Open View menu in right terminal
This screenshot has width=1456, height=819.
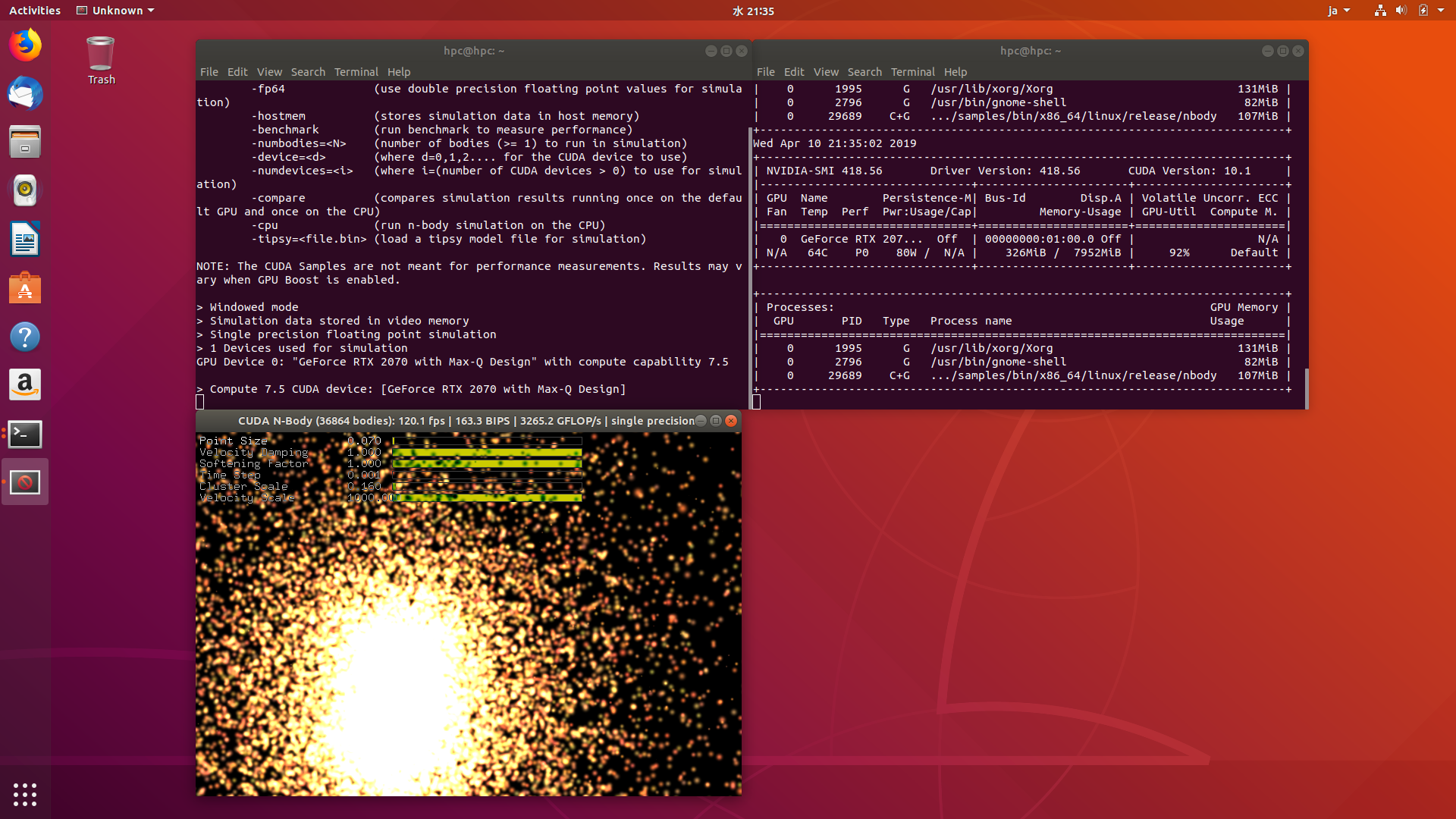tap(826, 72)
